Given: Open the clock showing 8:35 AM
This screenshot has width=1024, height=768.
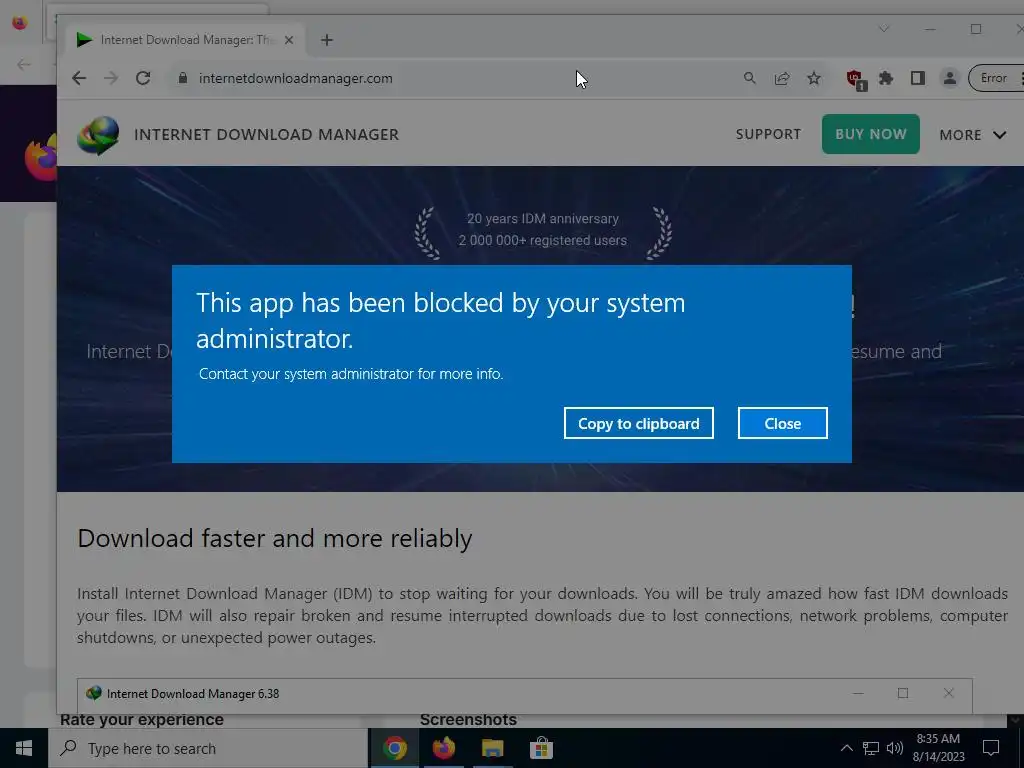Looking at the screenshot, I should (x=938, y=748).
